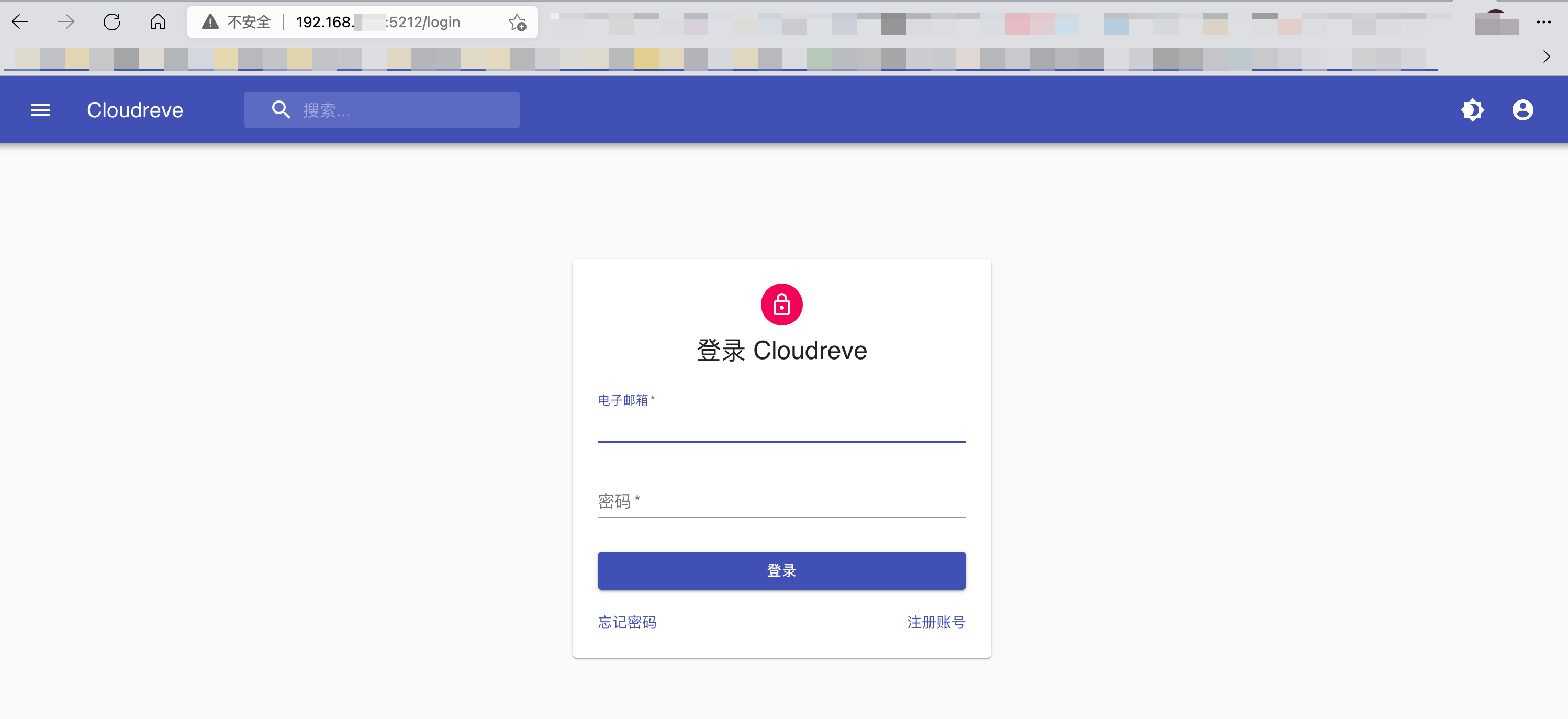
Task: Open the browser home page icon
Action: tap(158, 22)
